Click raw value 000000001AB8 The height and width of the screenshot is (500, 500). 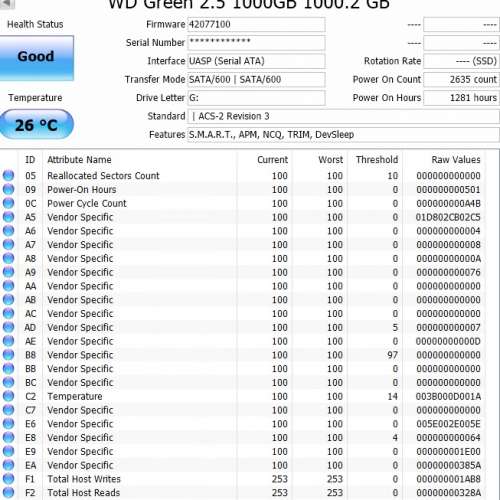448,479
